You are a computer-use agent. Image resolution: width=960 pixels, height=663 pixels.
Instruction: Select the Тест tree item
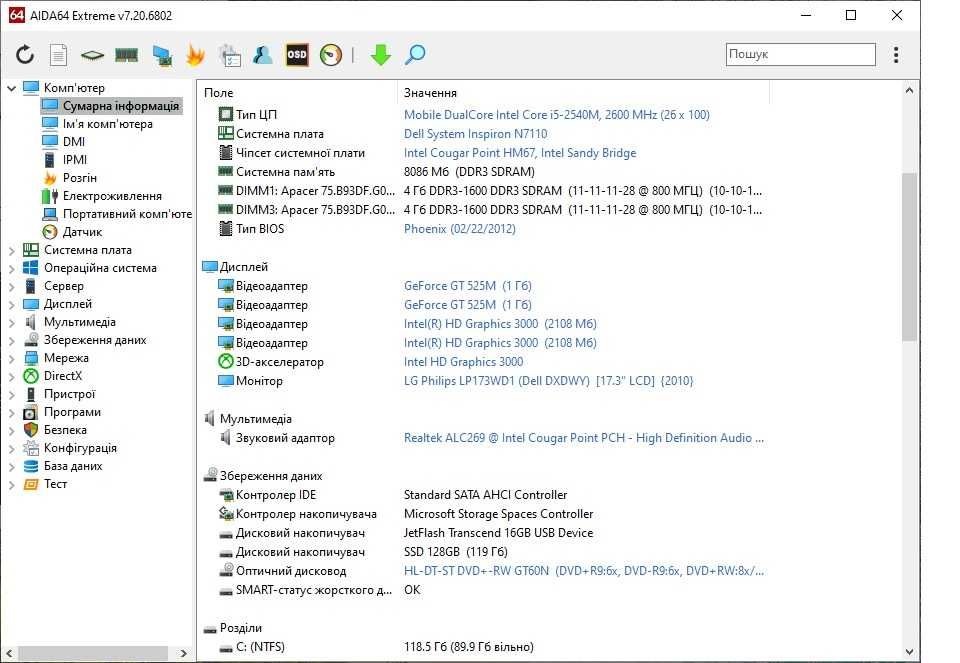(x=55, y=484)
